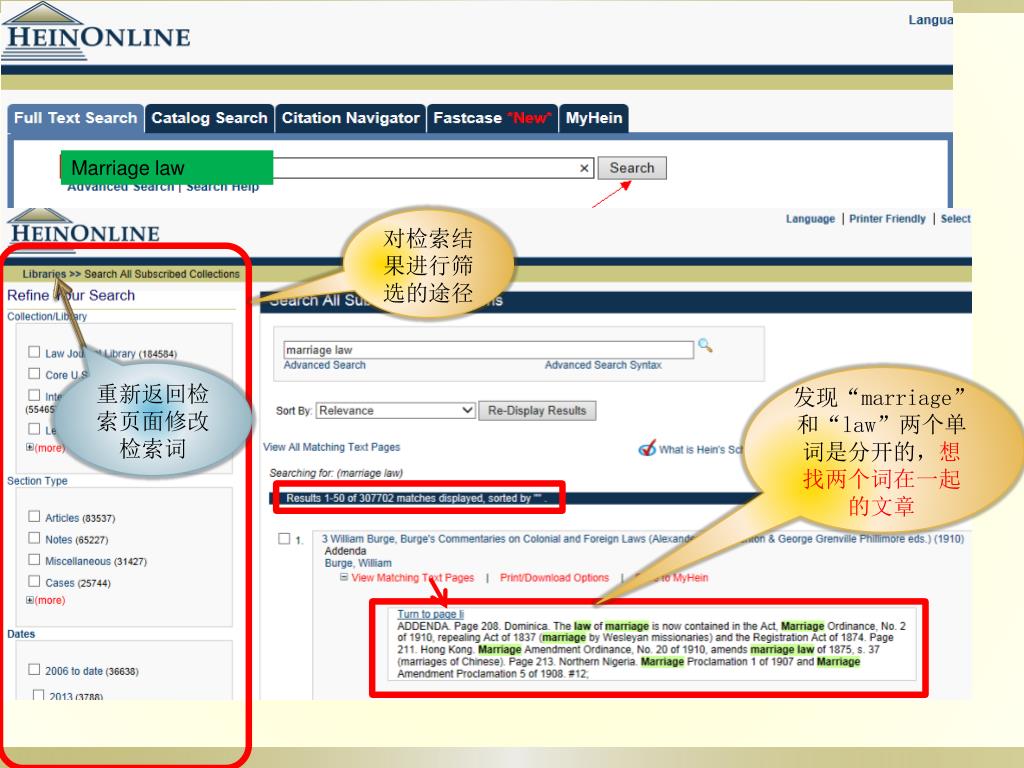Click the Refine Your Search heading

pyautogui.click(x=71, y=295)
